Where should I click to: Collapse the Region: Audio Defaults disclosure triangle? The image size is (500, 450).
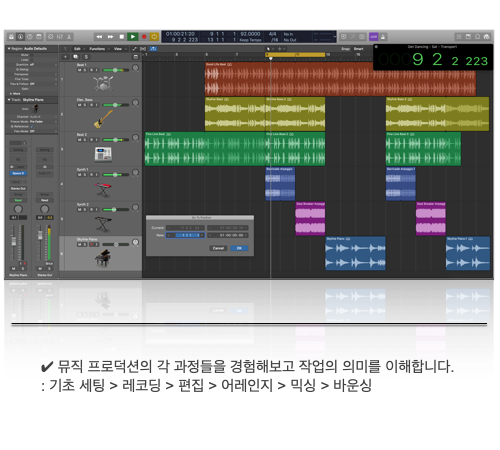point(9,49)
